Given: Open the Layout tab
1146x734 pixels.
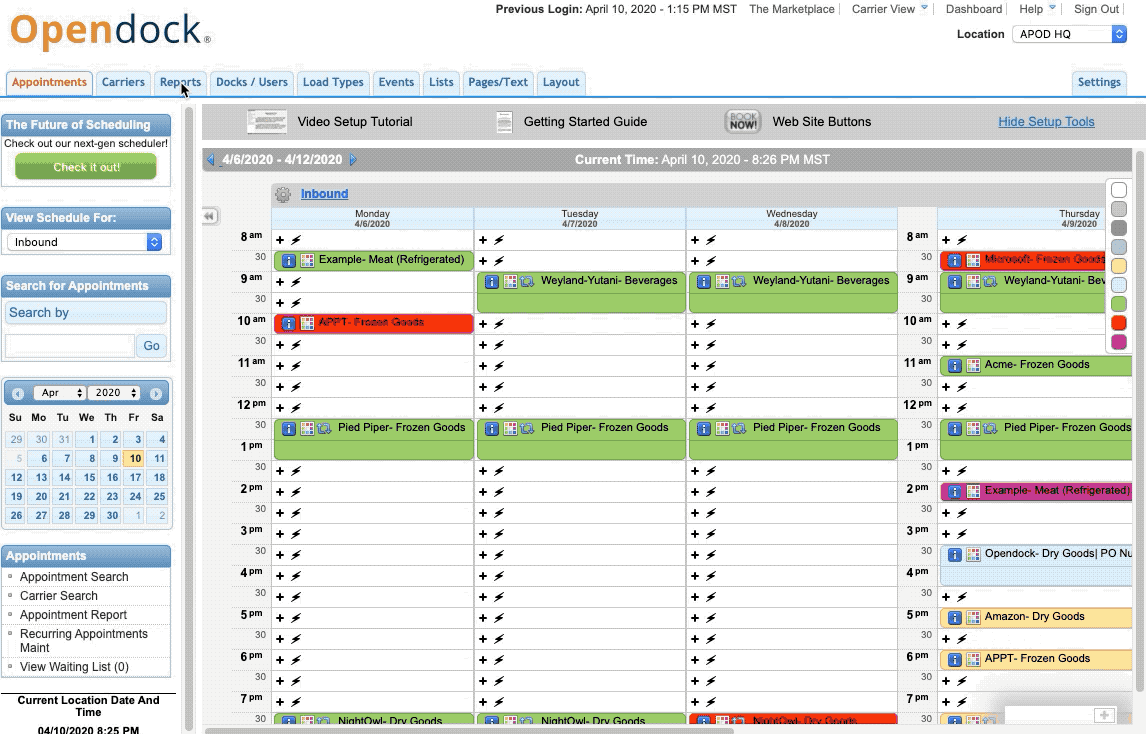Looking at the screenshot, I should pos(561,83).
